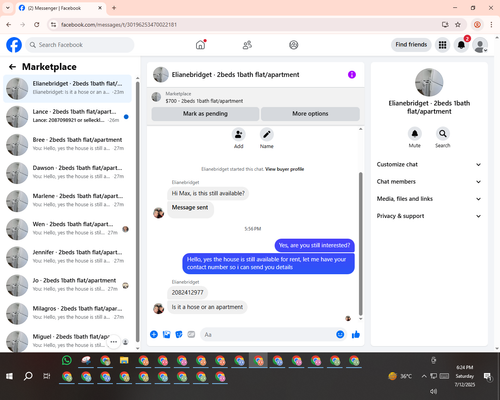Expand Chat members section
The image size is (500, 400).
pos(429,182)
